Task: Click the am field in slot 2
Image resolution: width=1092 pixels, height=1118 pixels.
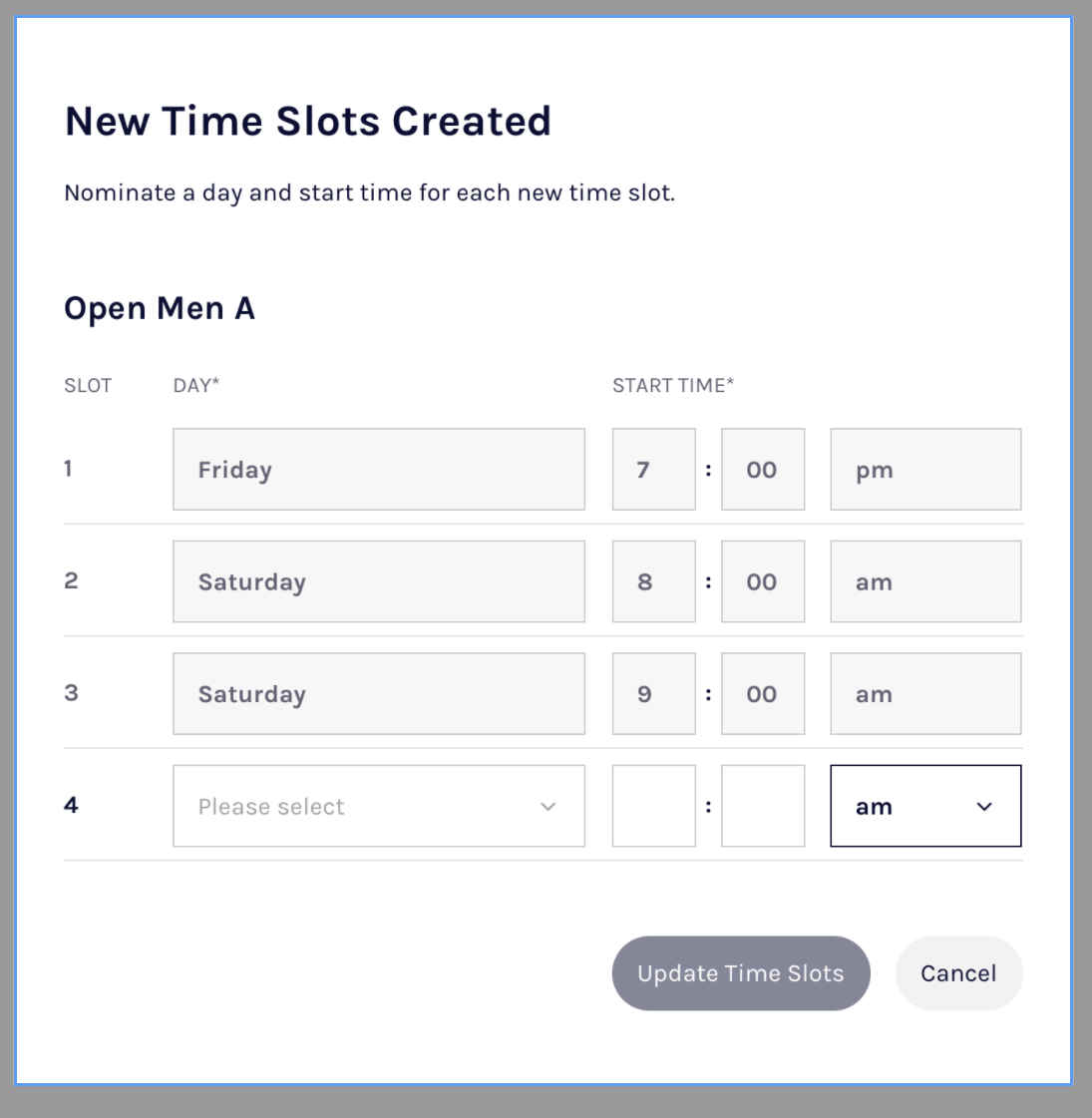Action: 924,581
